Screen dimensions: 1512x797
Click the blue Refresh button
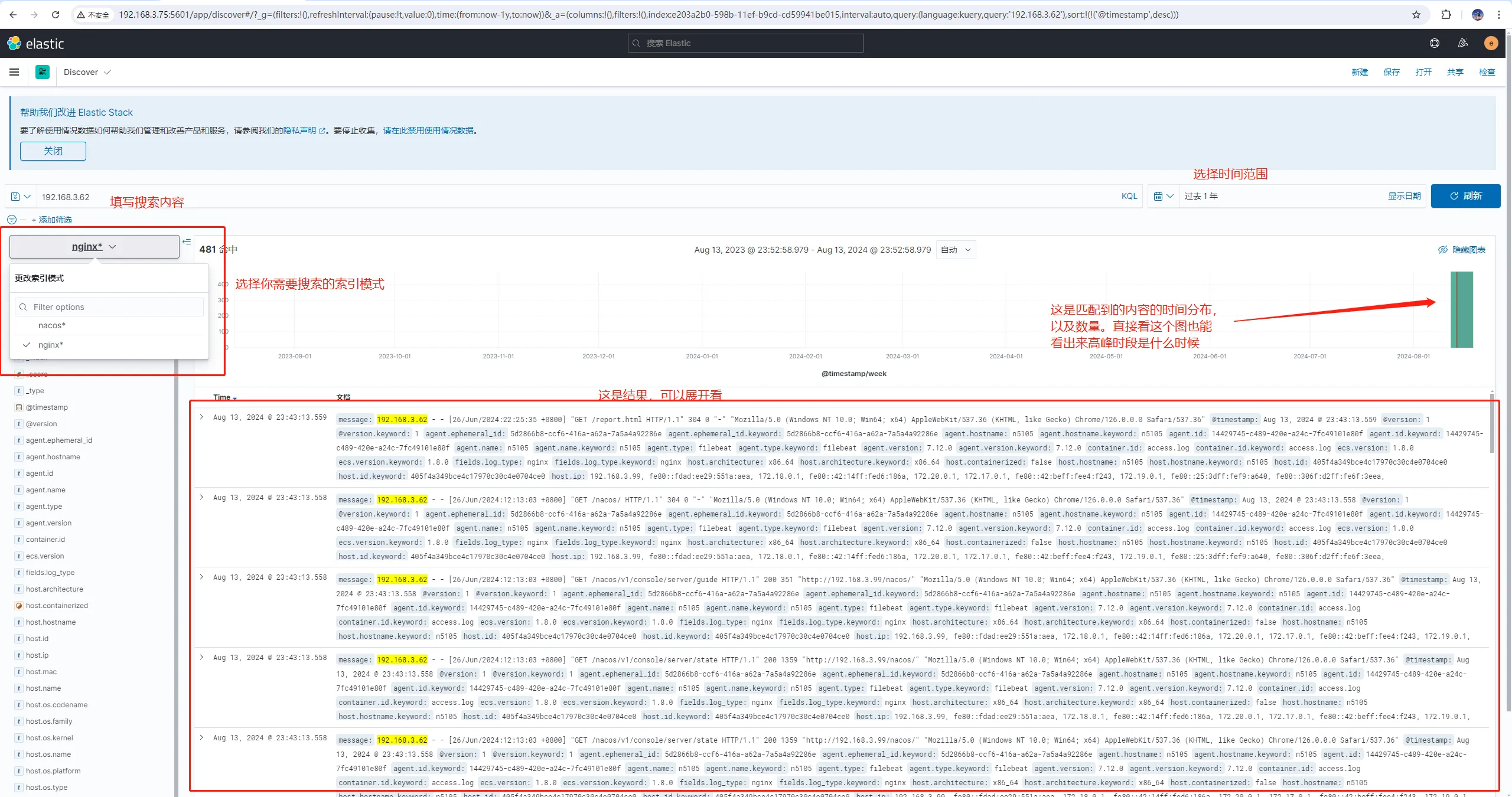tap(1465, 196)
